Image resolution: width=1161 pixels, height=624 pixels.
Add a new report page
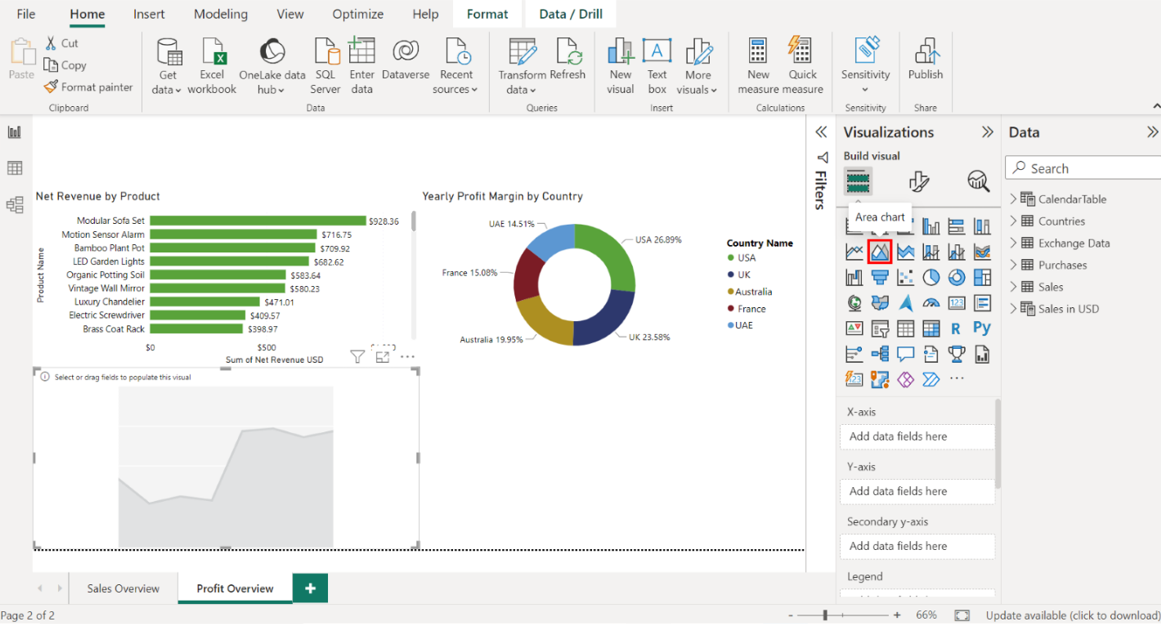coord(310,588)
